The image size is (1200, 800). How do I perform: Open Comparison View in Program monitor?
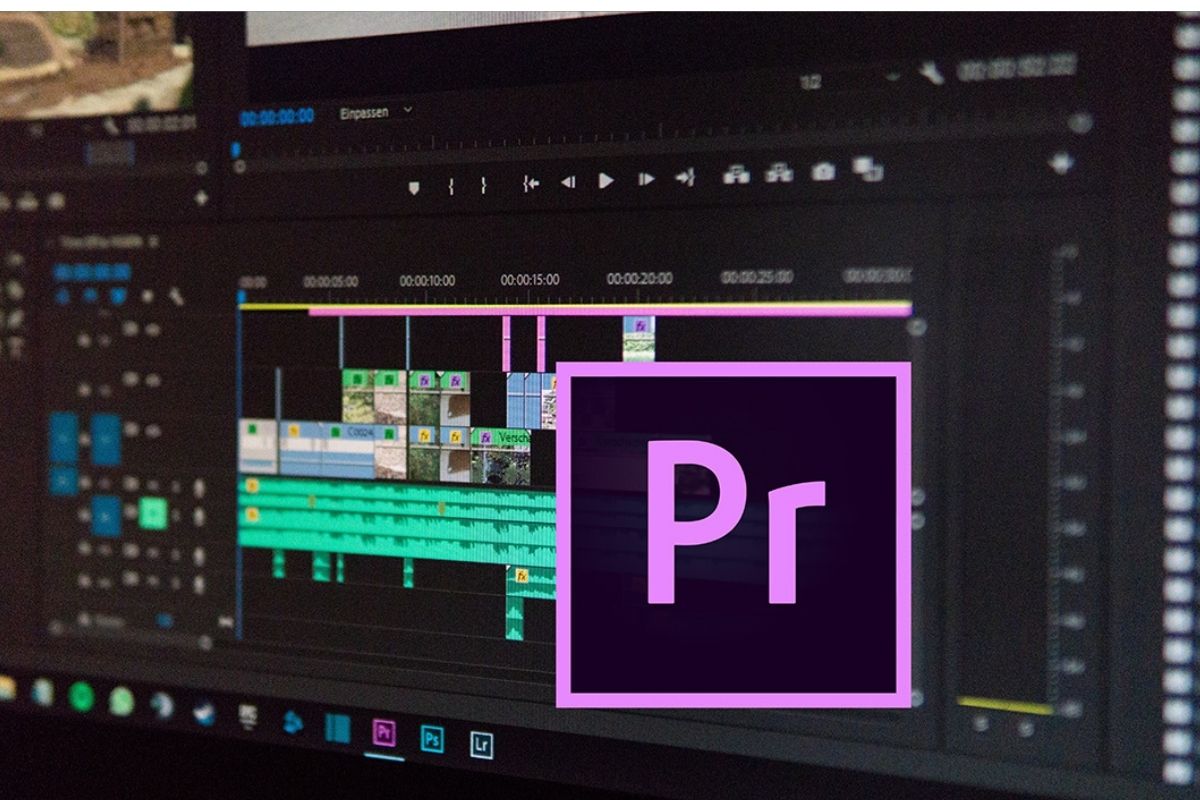click(x=867, y=169)
